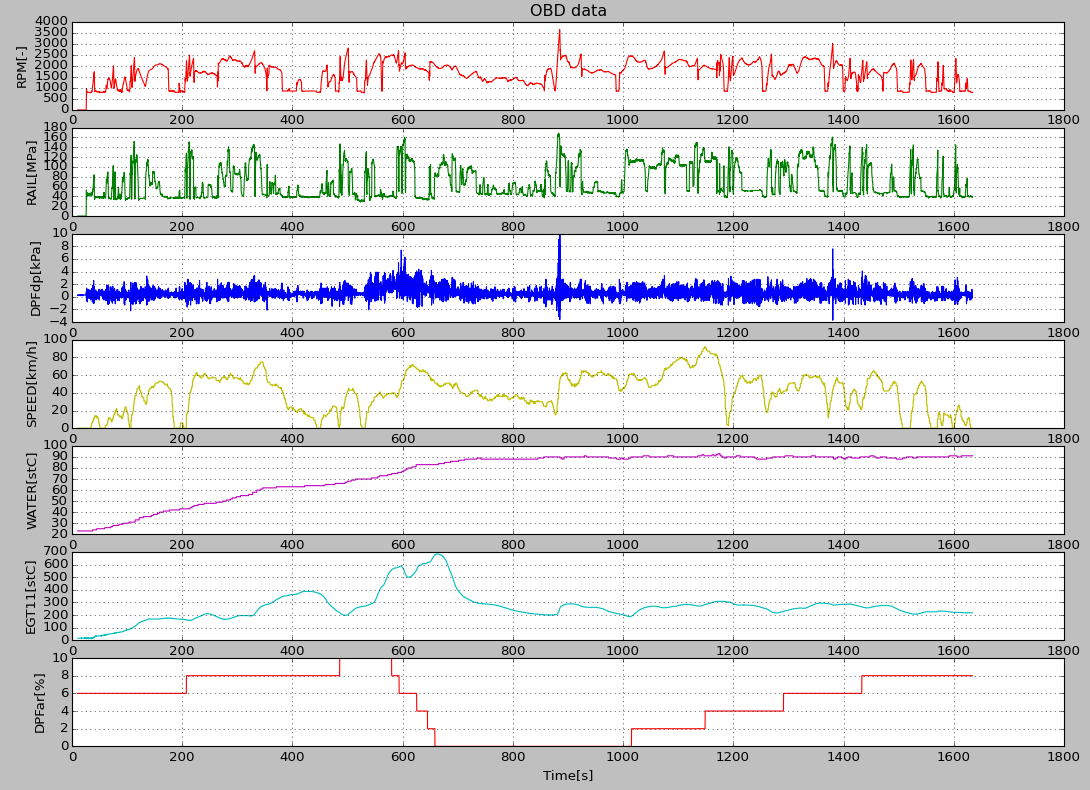Screen dimensions: 1090x790
Task: Select the "1600" x-axis tick below the SPEED plot
Action: point(953,438)
